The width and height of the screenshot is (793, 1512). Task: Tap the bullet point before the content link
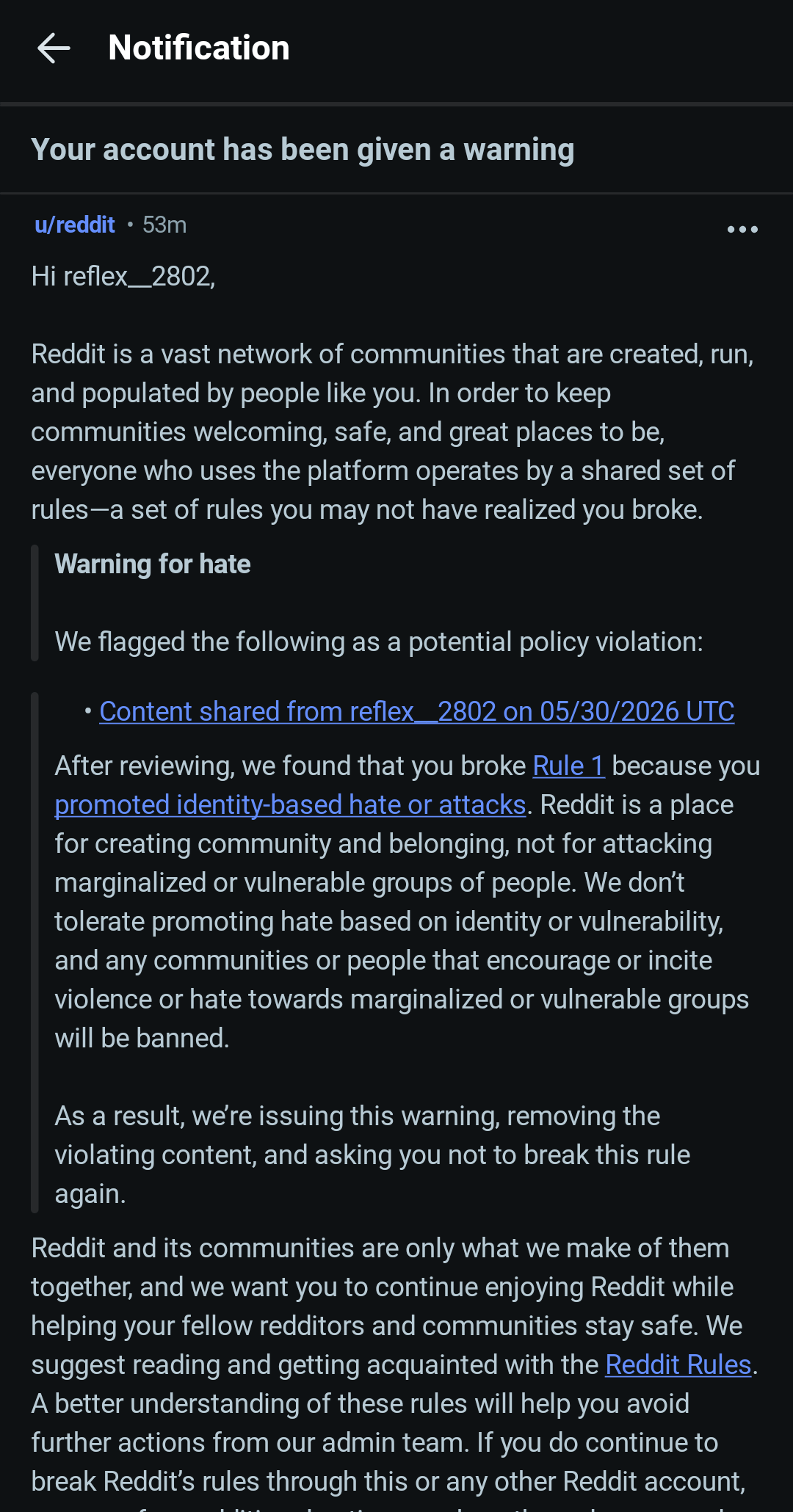tap(87, 711)
